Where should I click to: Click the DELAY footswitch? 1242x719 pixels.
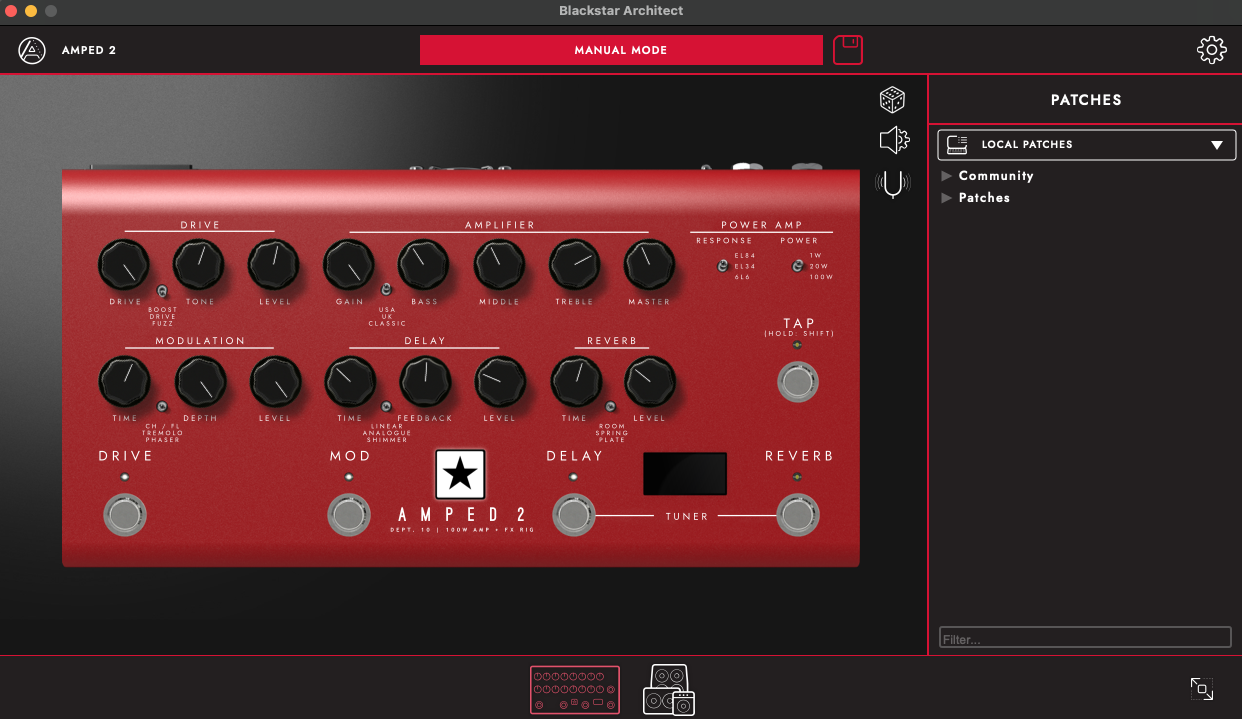pos(572,515)
